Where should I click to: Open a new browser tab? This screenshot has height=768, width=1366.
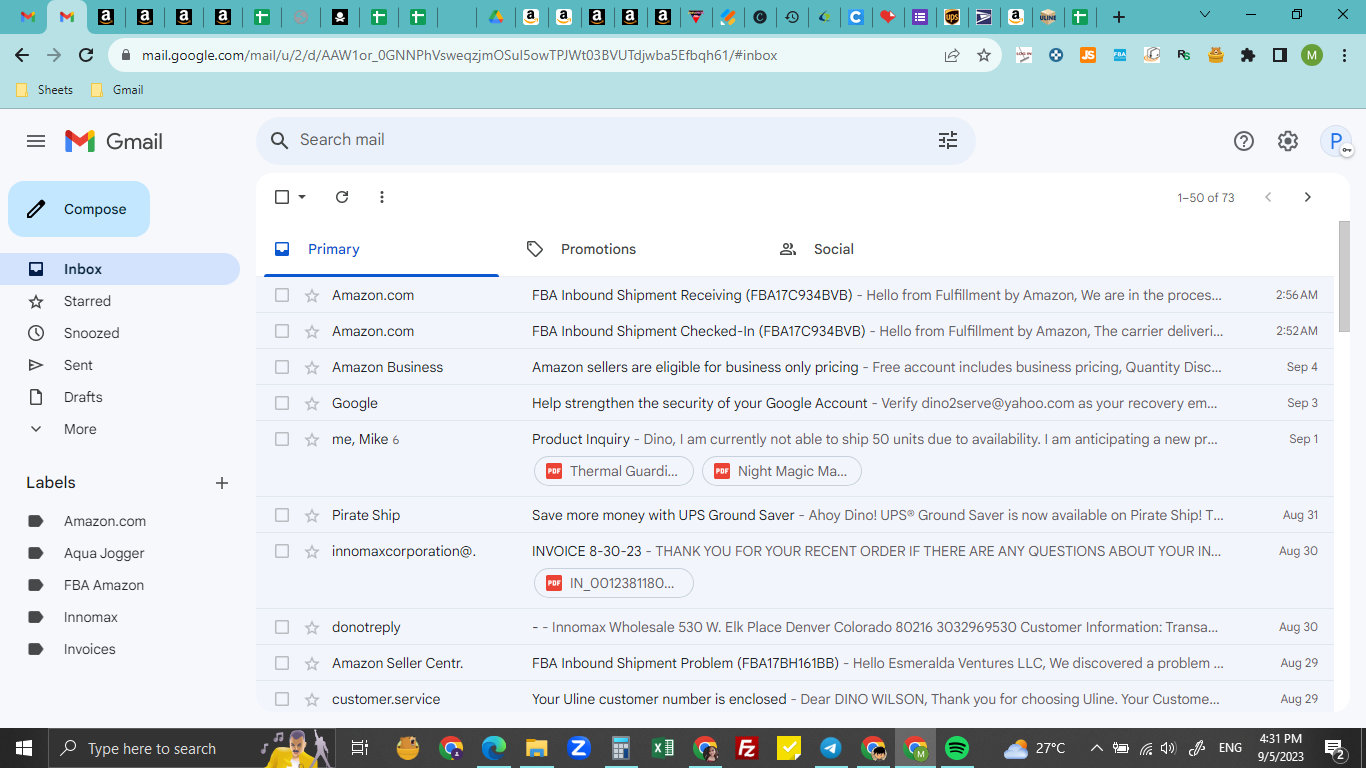[1119, 17]
